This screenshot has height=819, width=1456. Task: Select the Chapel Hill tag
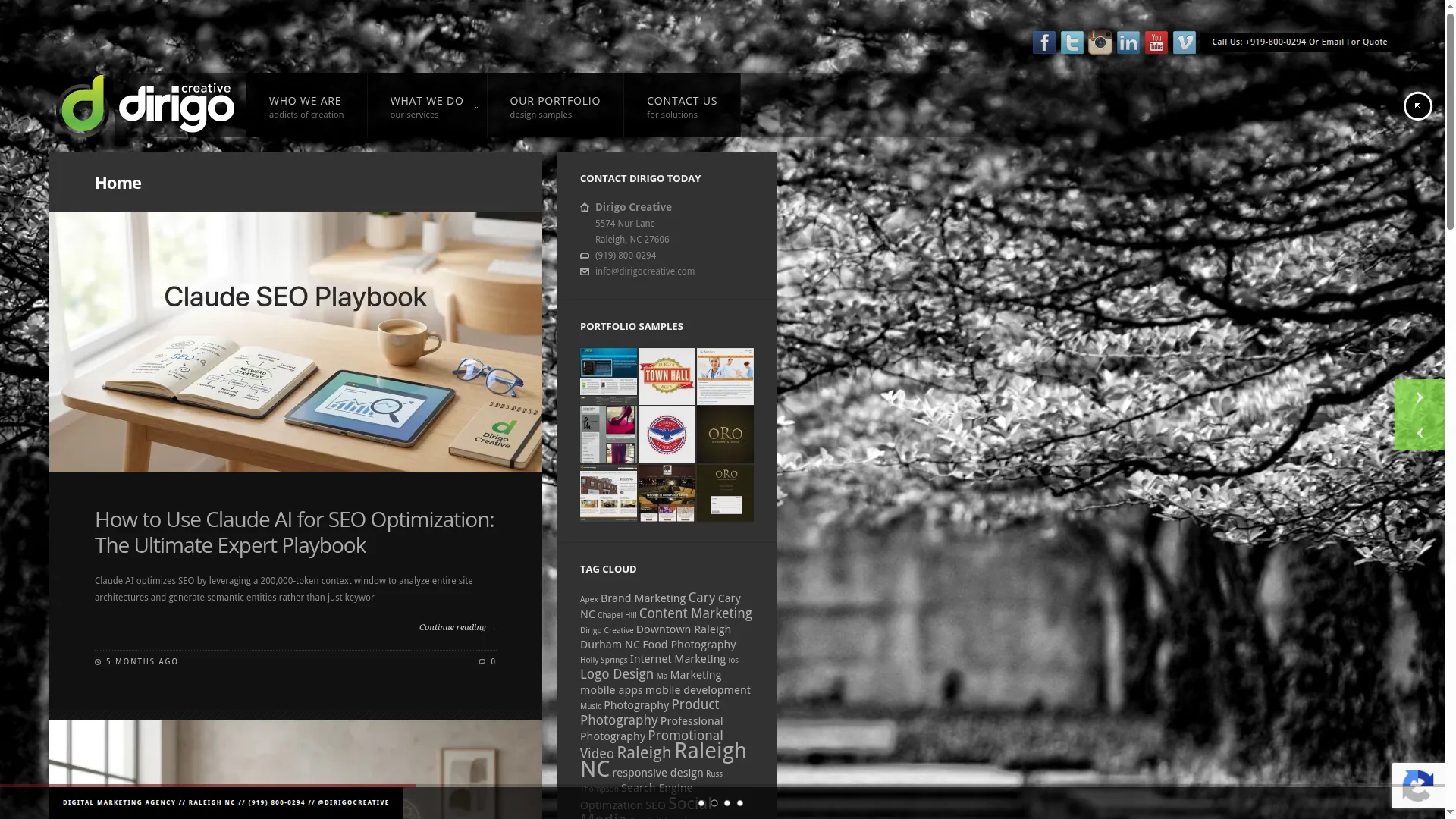[617, 615]
